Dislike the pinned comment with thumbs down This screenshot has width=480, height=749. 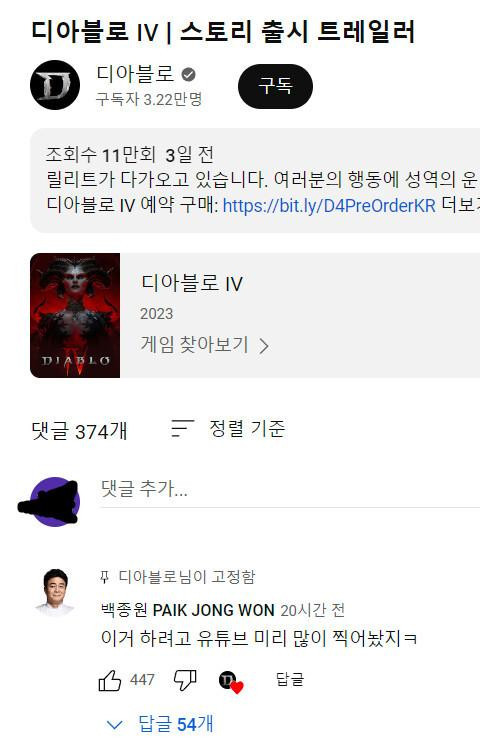(x=185, y=680)
